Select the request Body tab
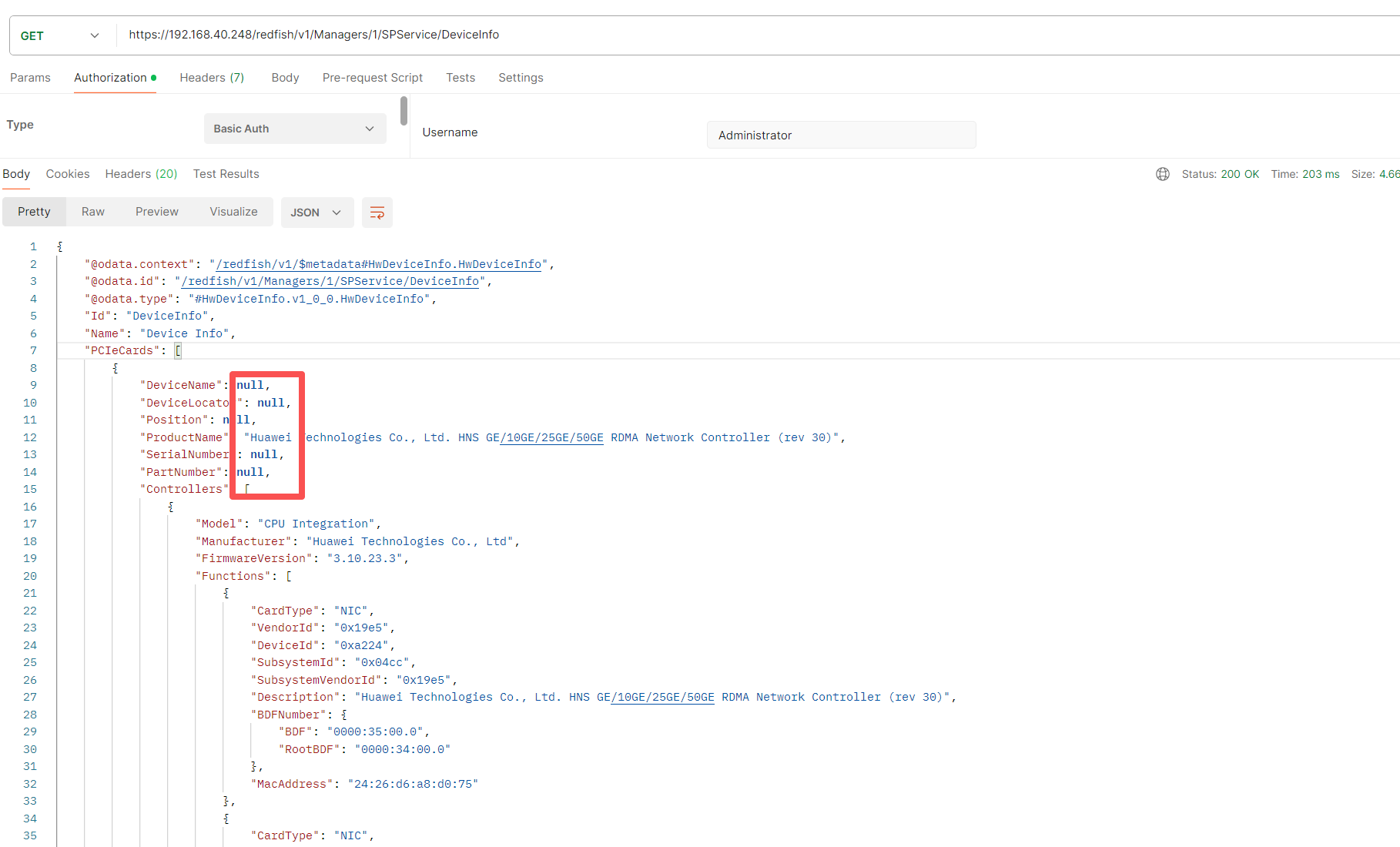 [x=285, y=78]
